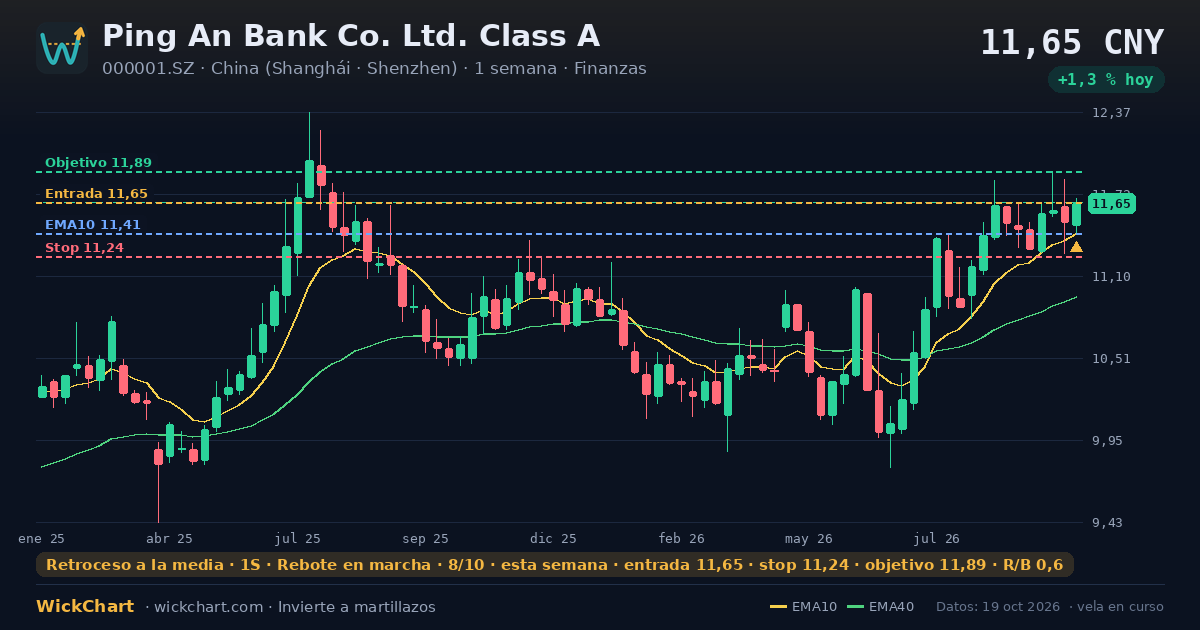Click the 10,51 price axis label
Viewport: 1200px width, 630px height.
click(1111, 359)
